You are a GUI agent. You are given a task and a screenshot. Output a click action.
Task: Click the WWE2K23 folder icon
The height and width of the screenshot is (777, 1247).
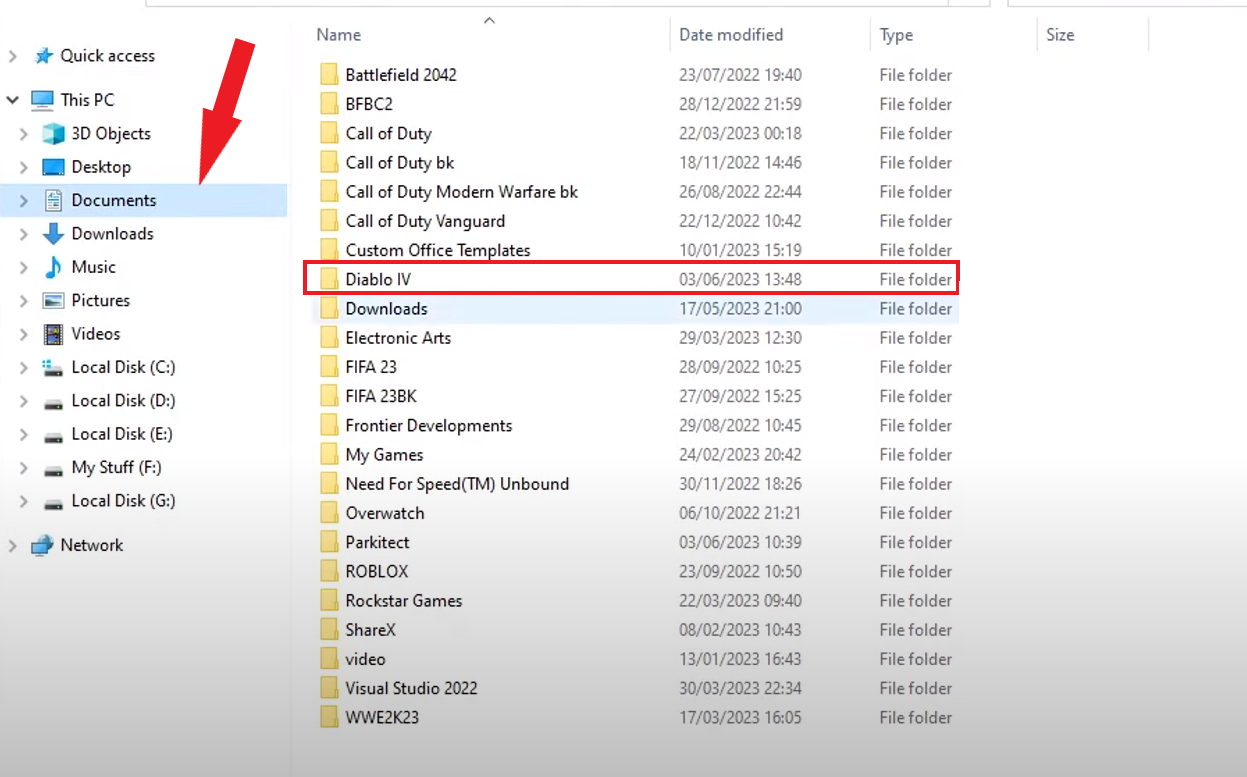pyautogui.click(x=329, y=717)
